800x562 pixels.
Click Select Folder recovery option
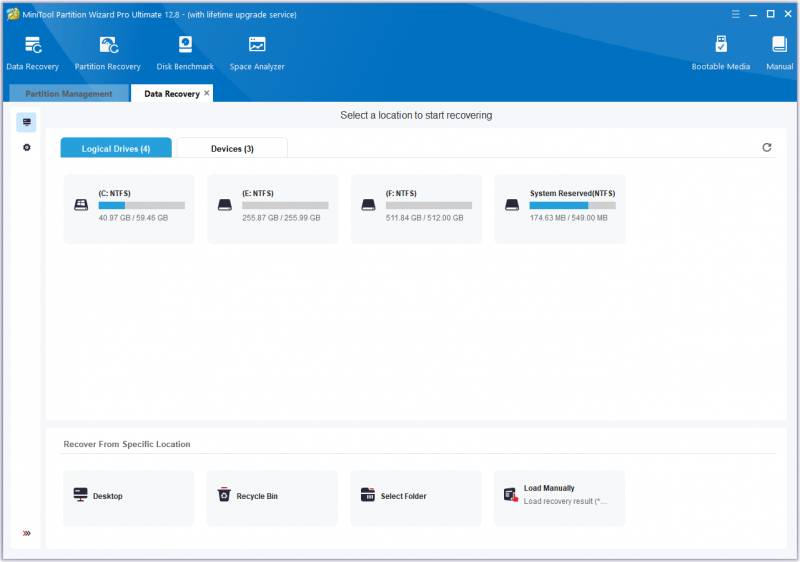click(416, 498)
